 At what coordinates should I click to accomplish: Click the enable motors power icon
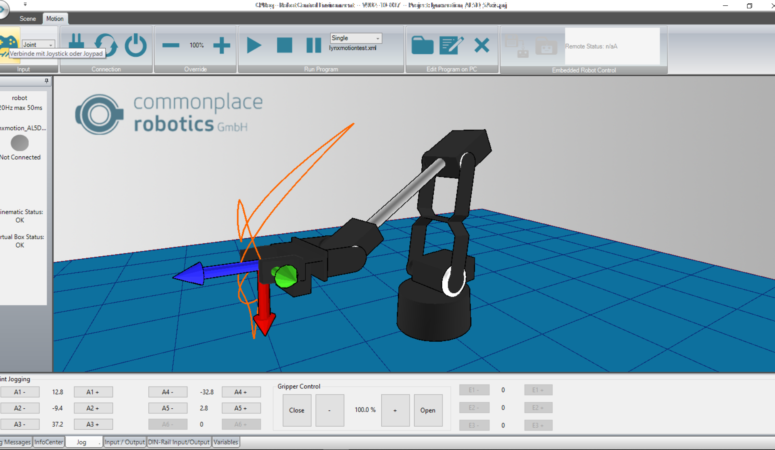pos(135,45)
